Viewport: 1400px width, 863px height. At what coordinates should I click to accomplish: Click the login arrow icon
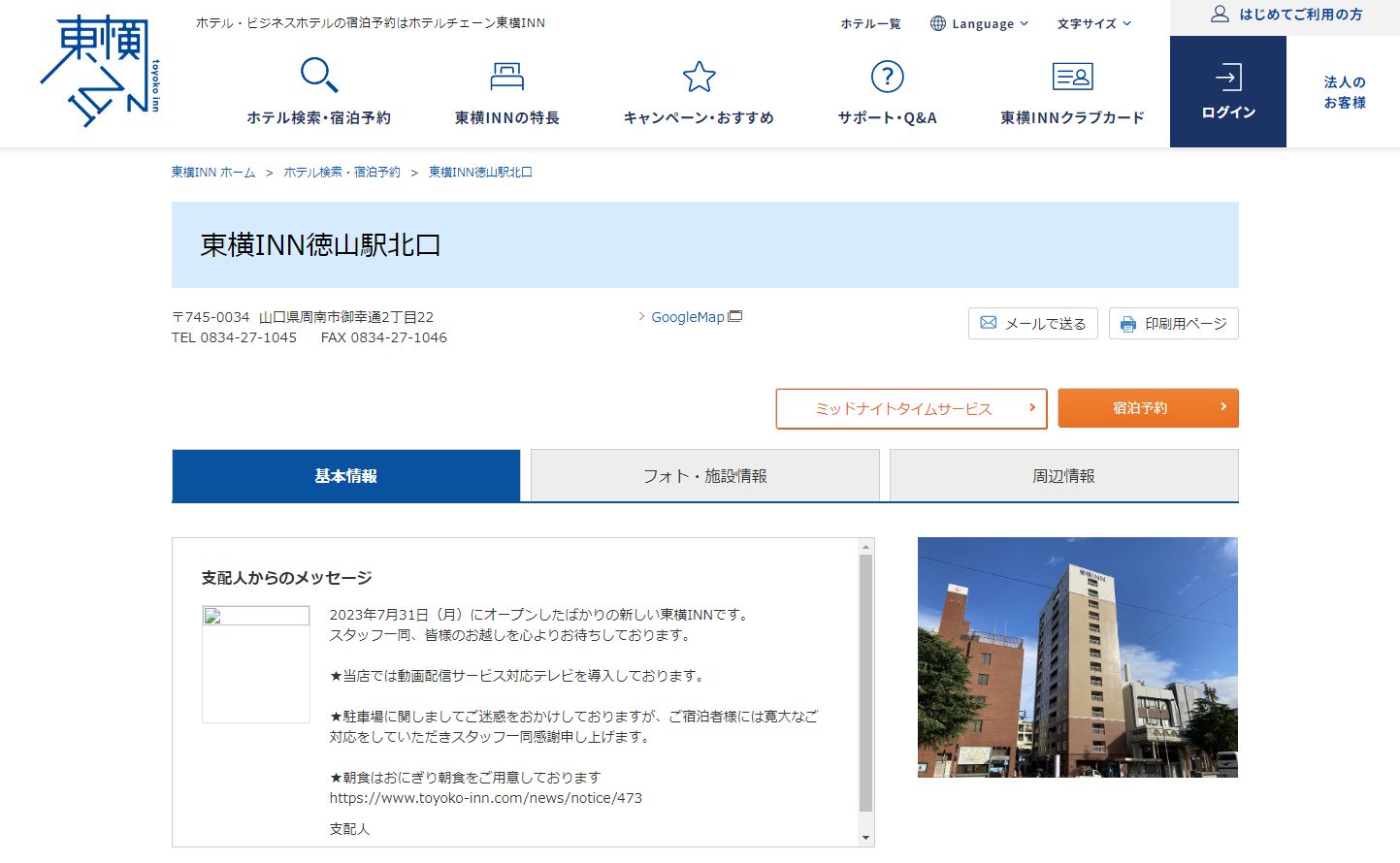pyautogui.click(x=1227, y=77)
